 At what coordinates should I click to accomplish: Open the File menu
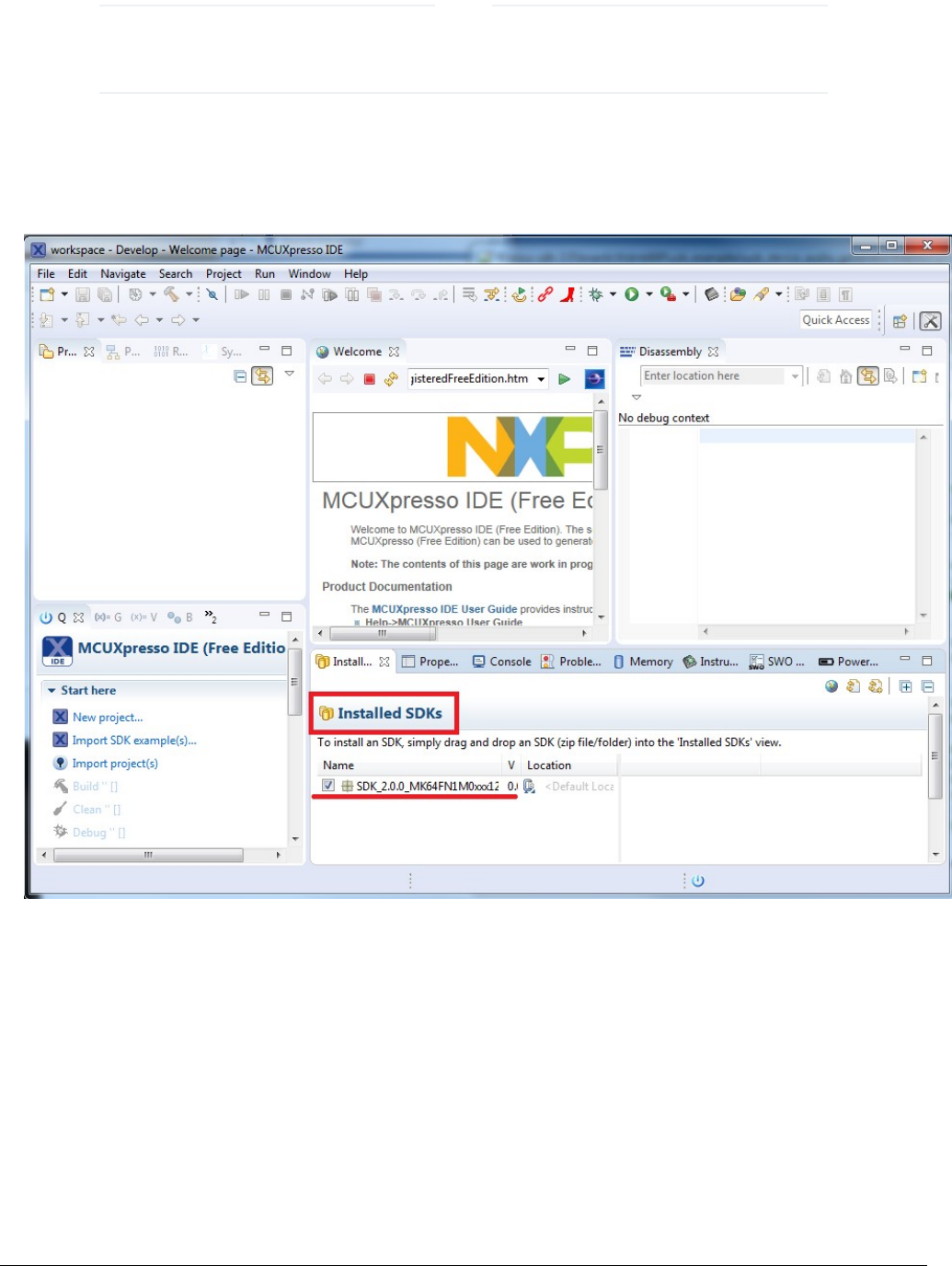[46, 274]
